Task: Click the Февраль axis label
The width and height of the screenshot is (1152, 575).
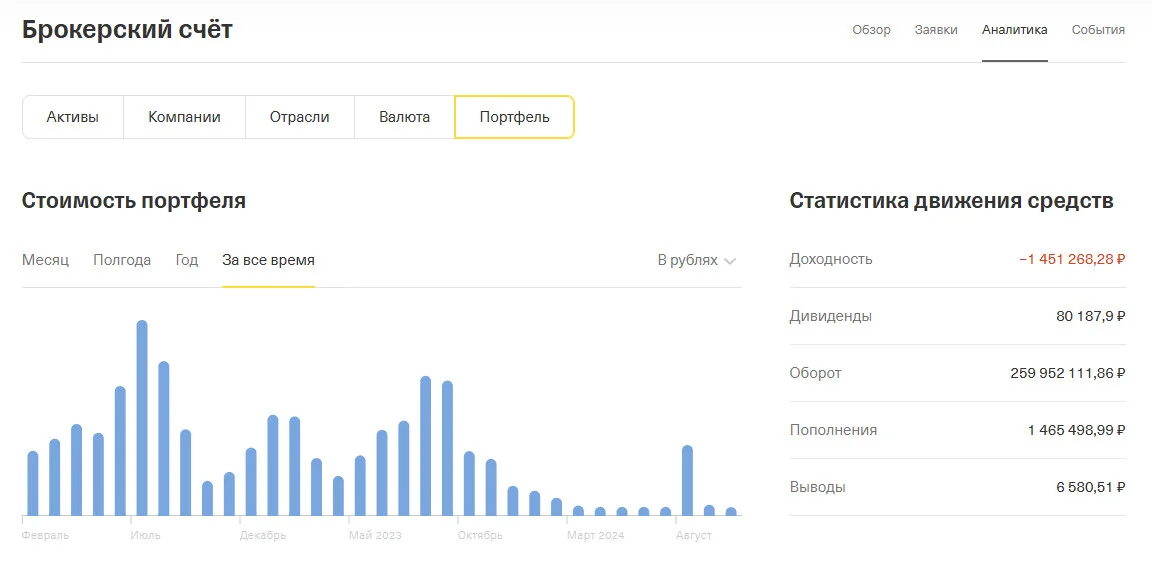Action: (46, 535)
